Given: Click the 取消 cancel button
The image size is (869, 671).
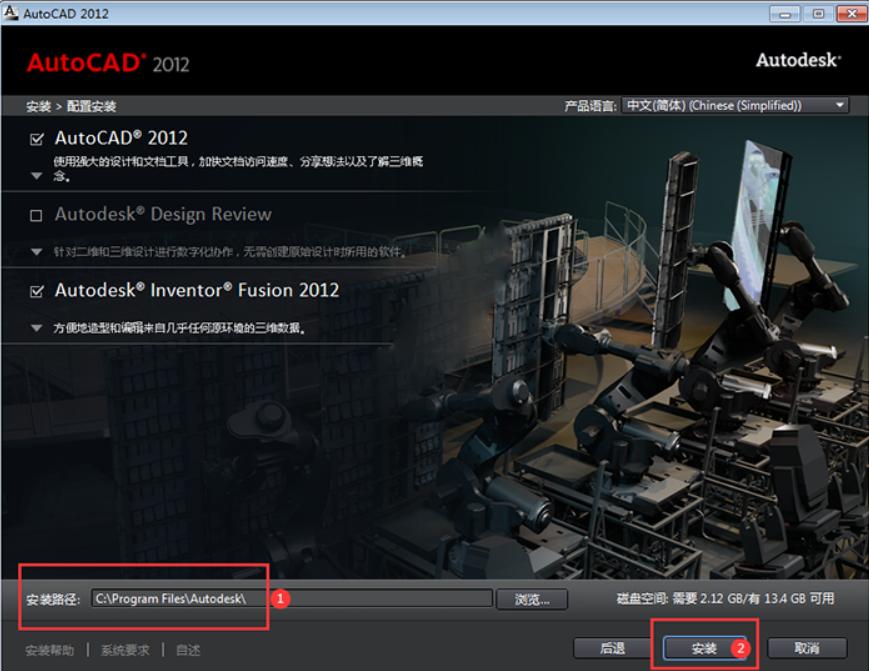Looking at the screenshot, I should (x=807, y=648).
